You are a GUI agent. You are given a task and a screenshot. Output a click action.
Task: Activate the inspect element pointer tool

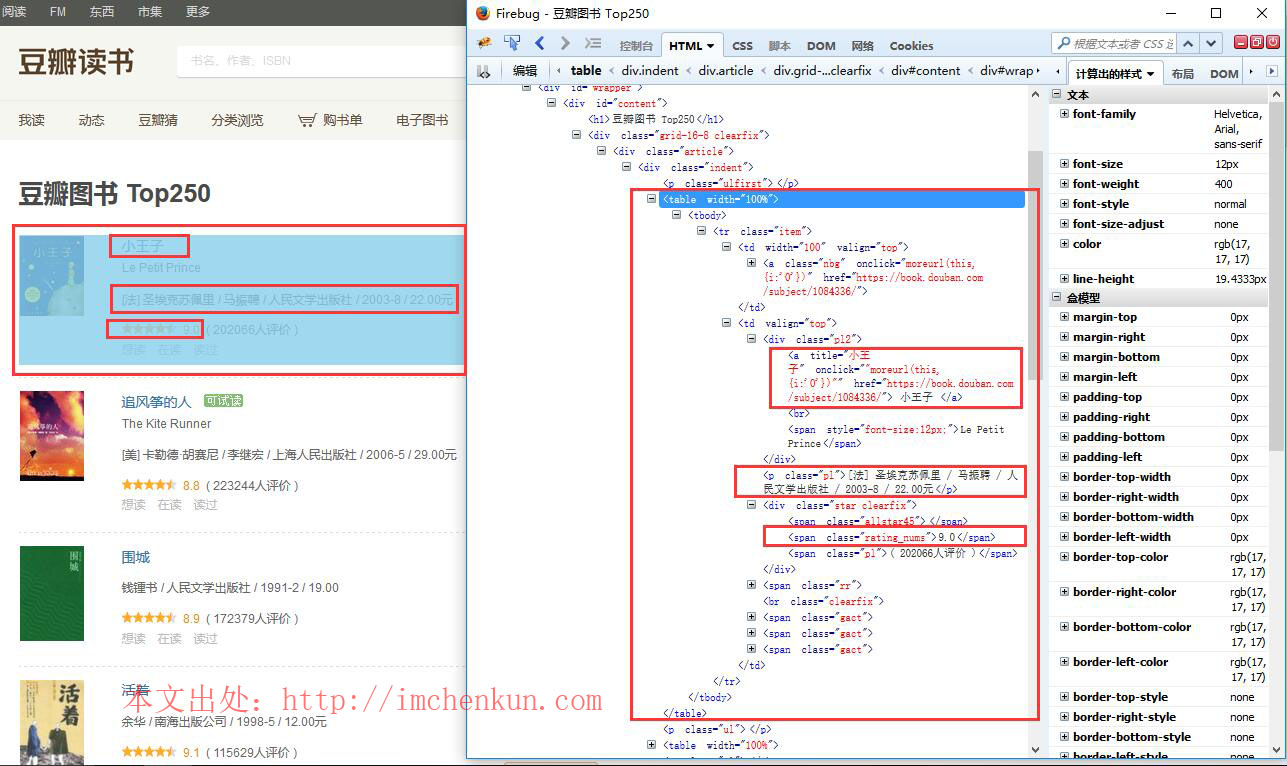pyautogui.click(x=512, y=43)
